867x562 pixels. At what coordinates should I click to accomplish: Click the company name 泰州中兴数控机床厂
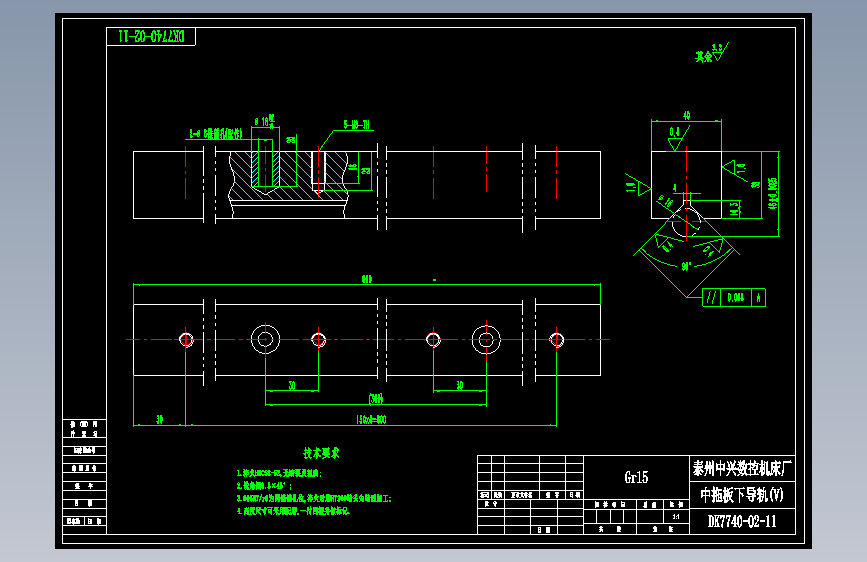coord(742,469)
